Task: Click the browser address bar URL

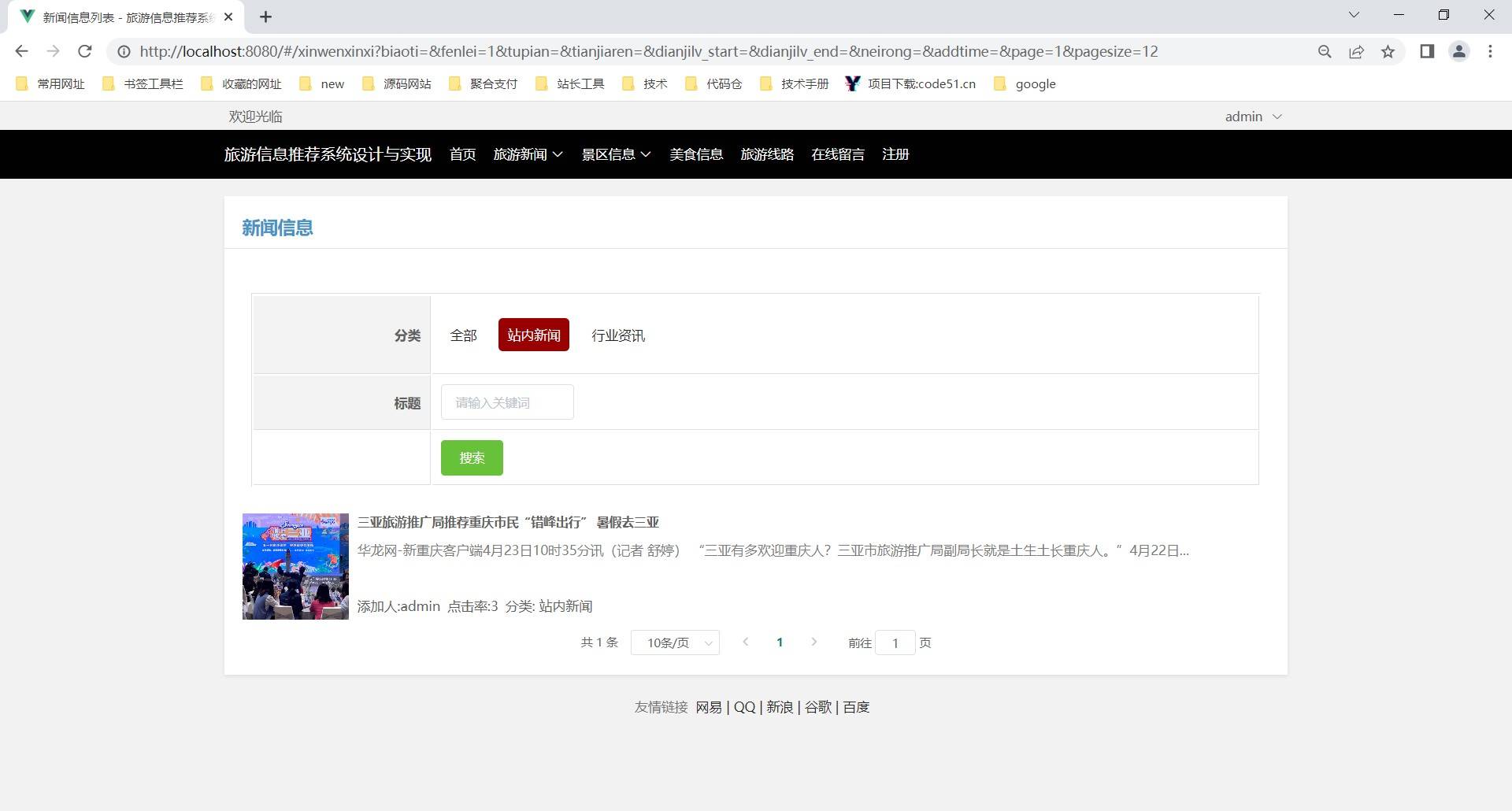Action: click(x=649, y=51)
